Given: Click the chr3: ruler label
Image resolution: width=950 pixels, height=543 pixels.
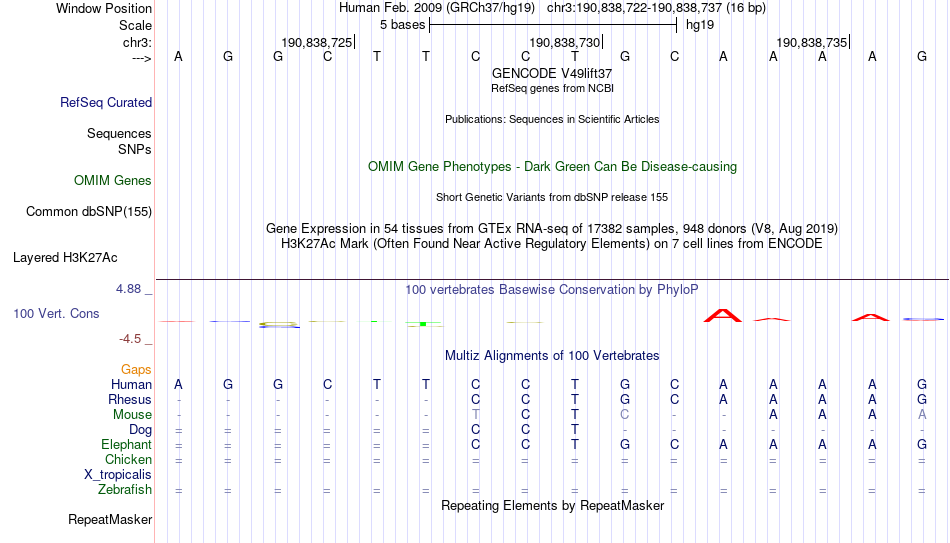Looking at the screenshot, I should point(137,42).
